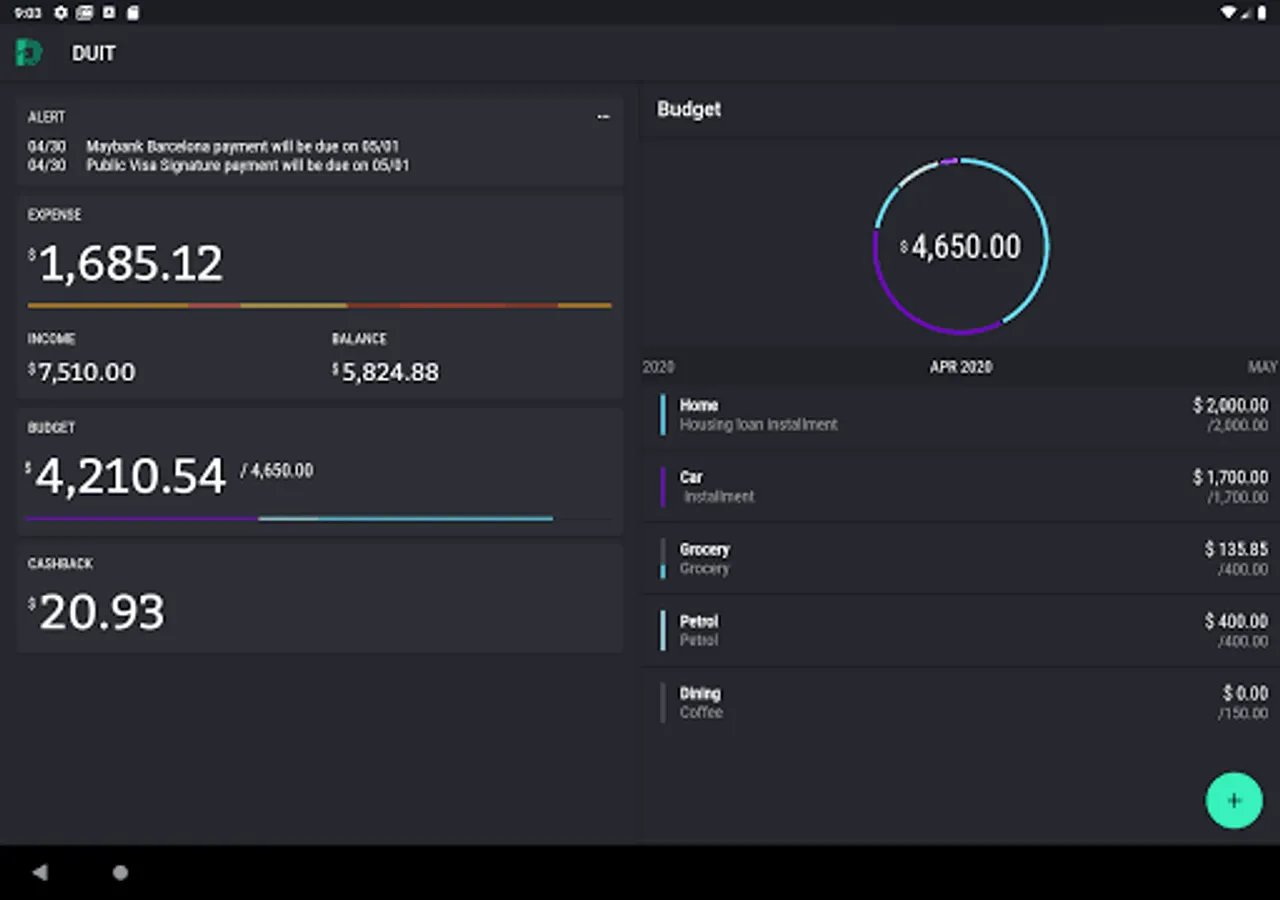The height and width of the screenshot is (900, 1280).
Task: Open the settings gear in the status bar
Action: [x=61, y=13]
